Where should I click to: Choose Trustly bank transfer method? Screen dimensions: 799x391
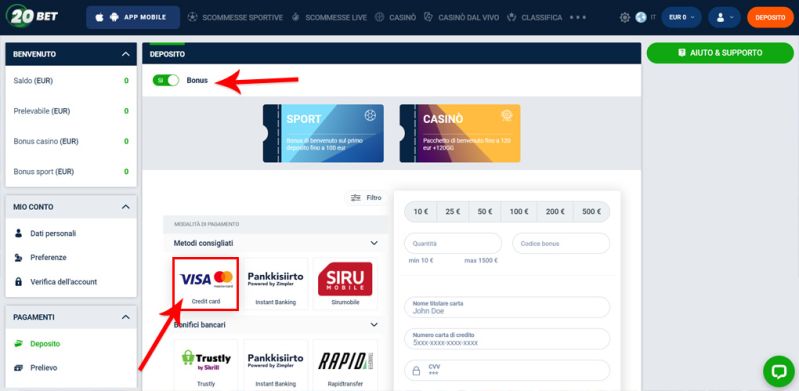click(205, 365)
